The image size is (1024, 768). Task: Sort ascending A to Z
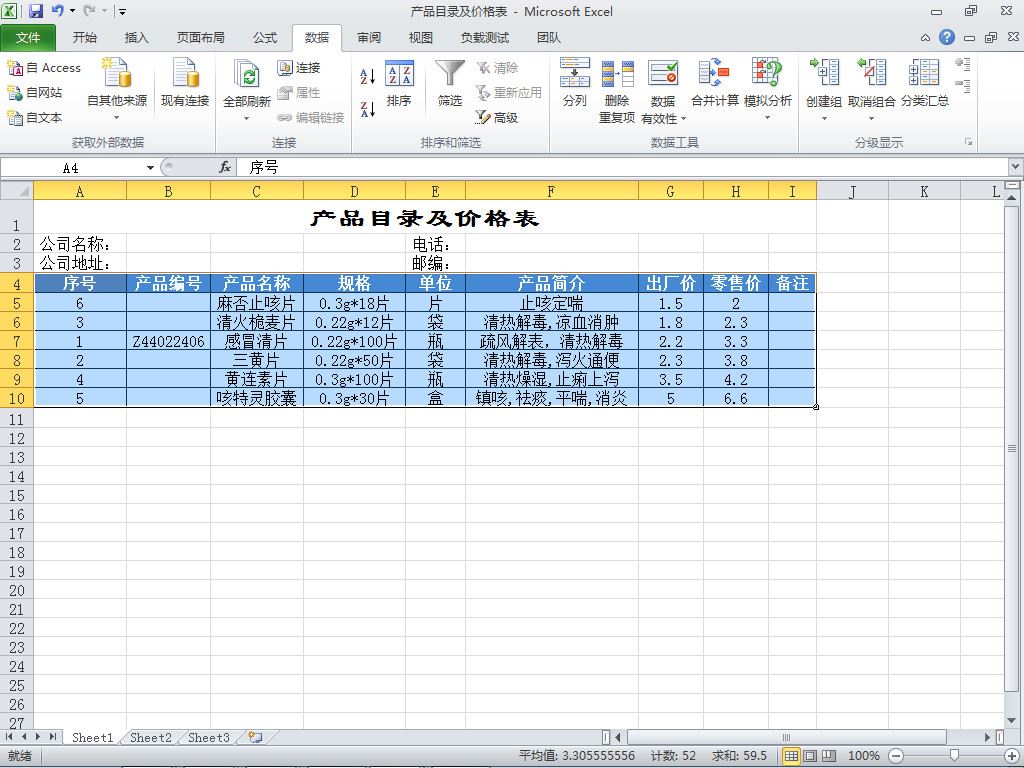click(368, 76)
